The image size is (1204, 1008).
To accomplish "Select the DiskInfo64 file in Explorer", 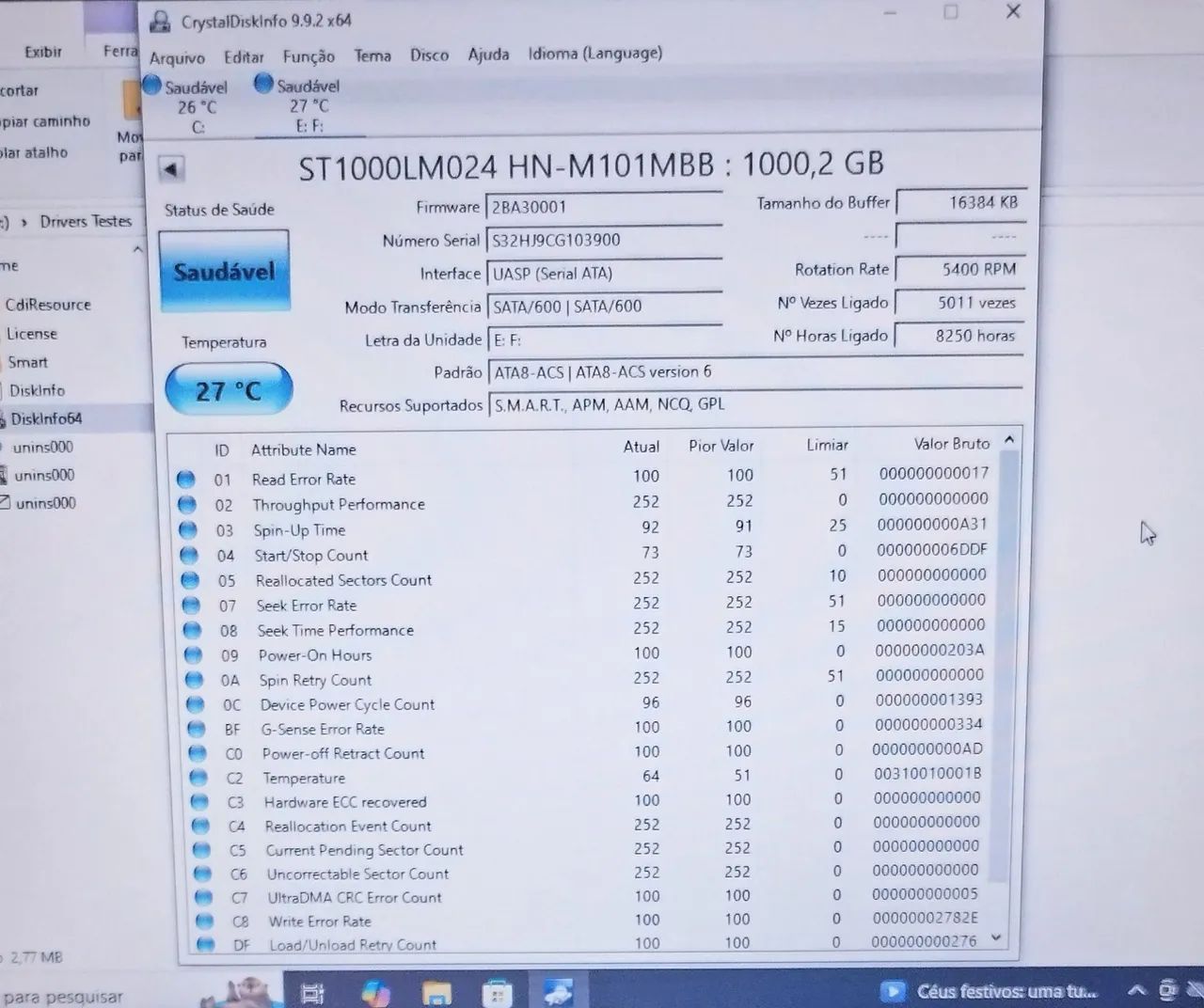I will tap(45, 418).
